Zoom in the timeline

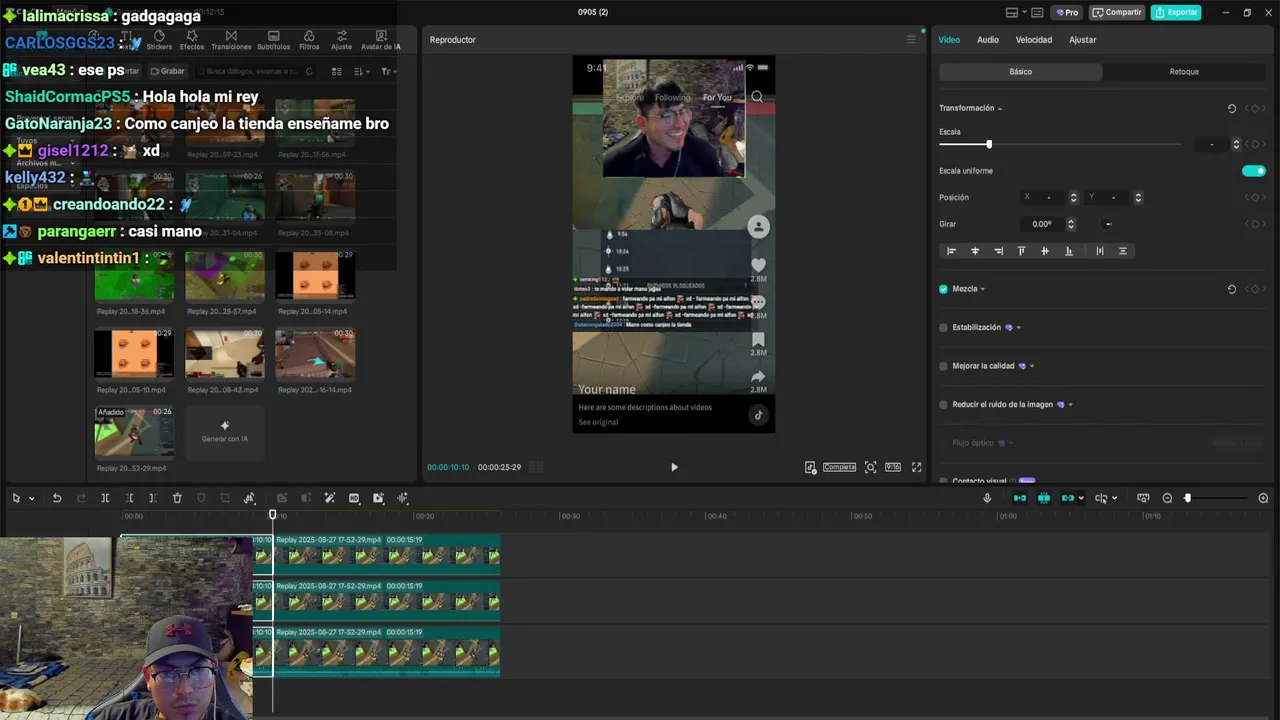[x=1263, y=498]
